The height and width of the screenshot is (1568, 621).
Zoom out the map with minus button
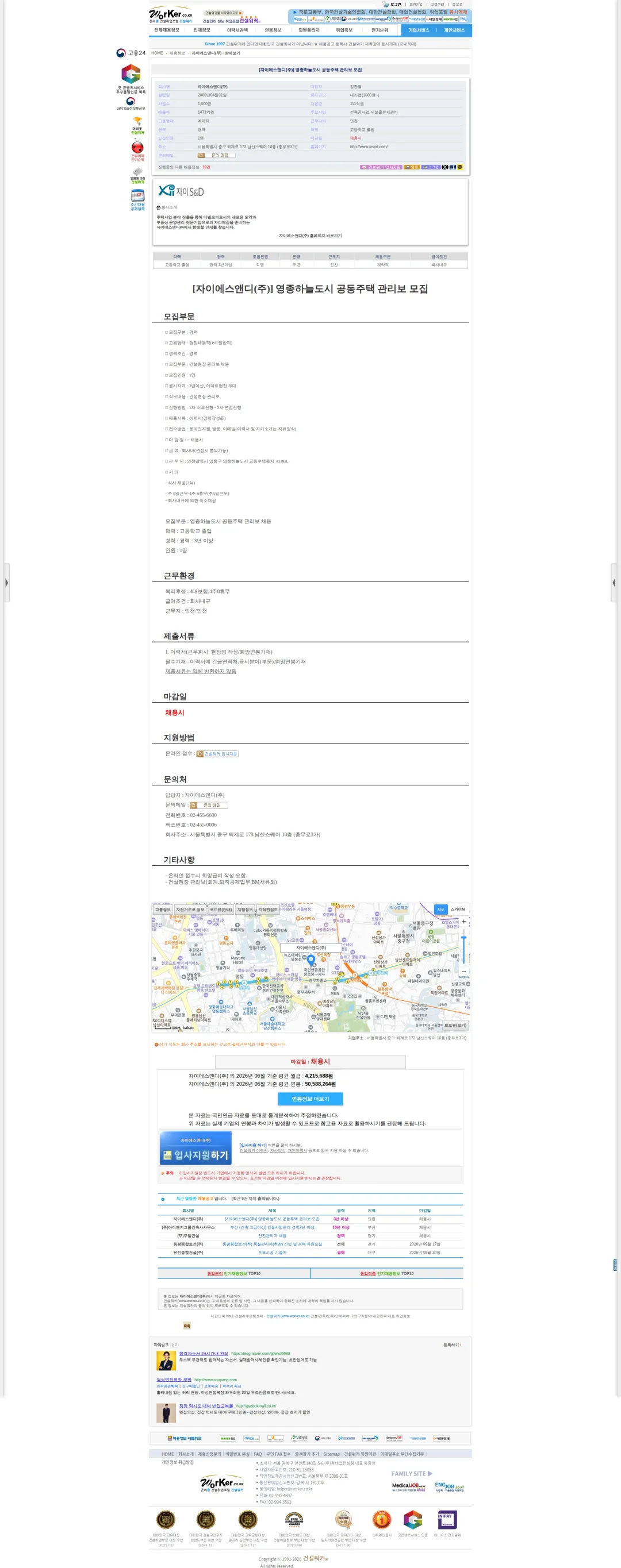click(x=463, y=972)
